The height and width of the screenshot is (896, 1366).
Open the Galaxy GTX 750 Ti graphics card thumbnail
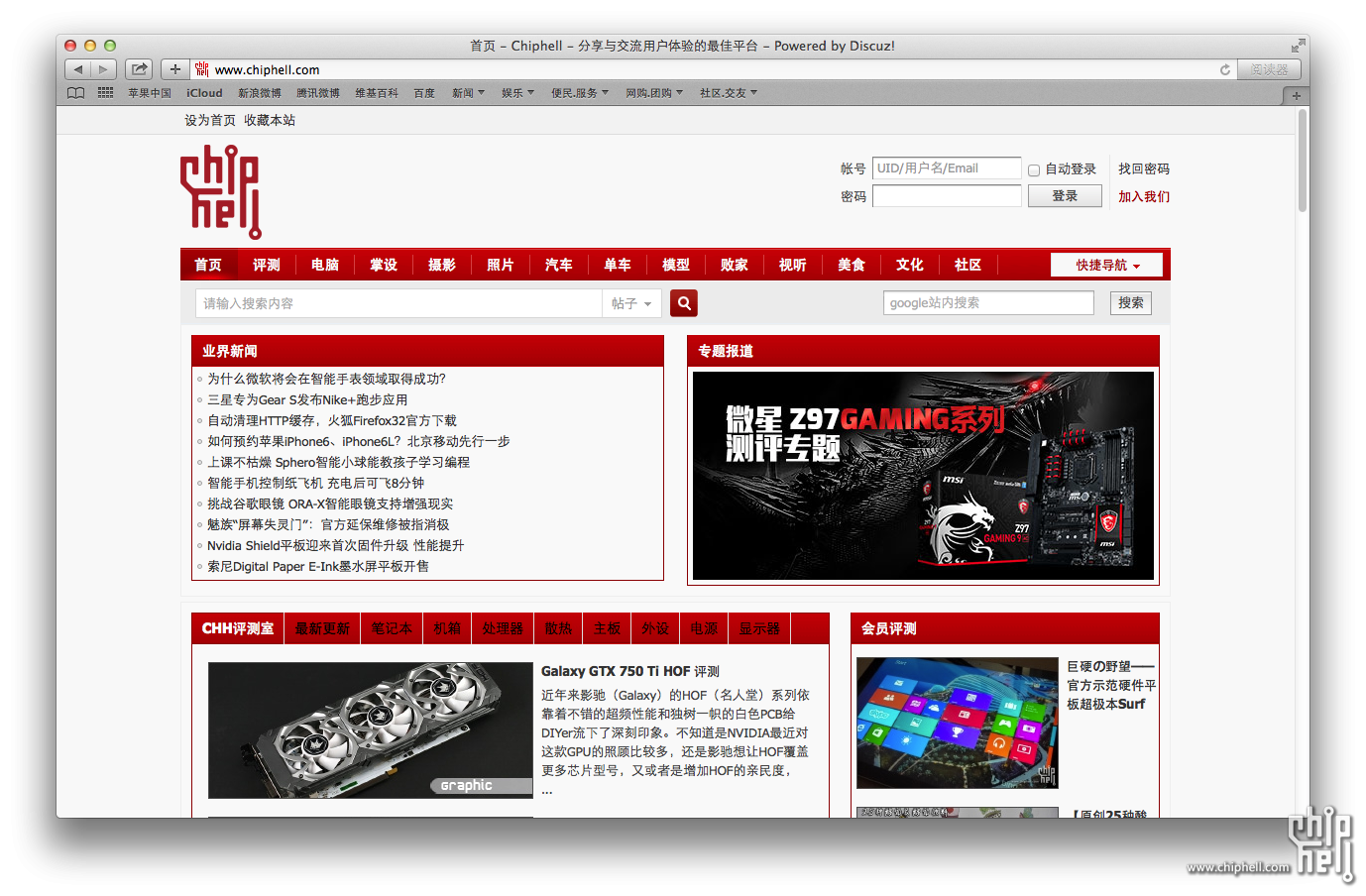pos(371,730)
